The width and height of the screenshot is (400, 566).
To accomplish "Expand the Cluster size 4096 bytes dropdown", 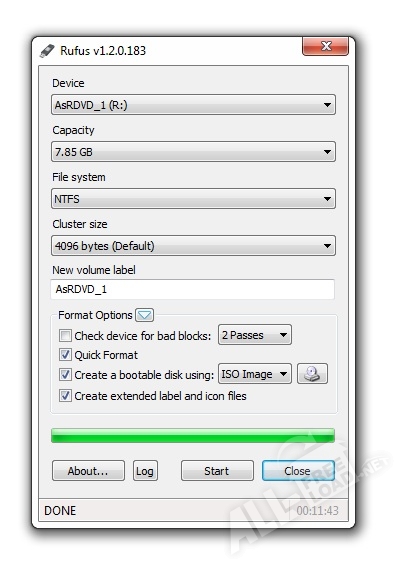I will 194,246.
